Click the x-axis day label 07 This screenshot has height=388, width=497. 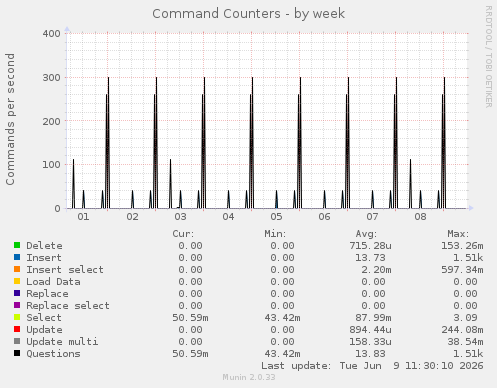coord(372,217)
